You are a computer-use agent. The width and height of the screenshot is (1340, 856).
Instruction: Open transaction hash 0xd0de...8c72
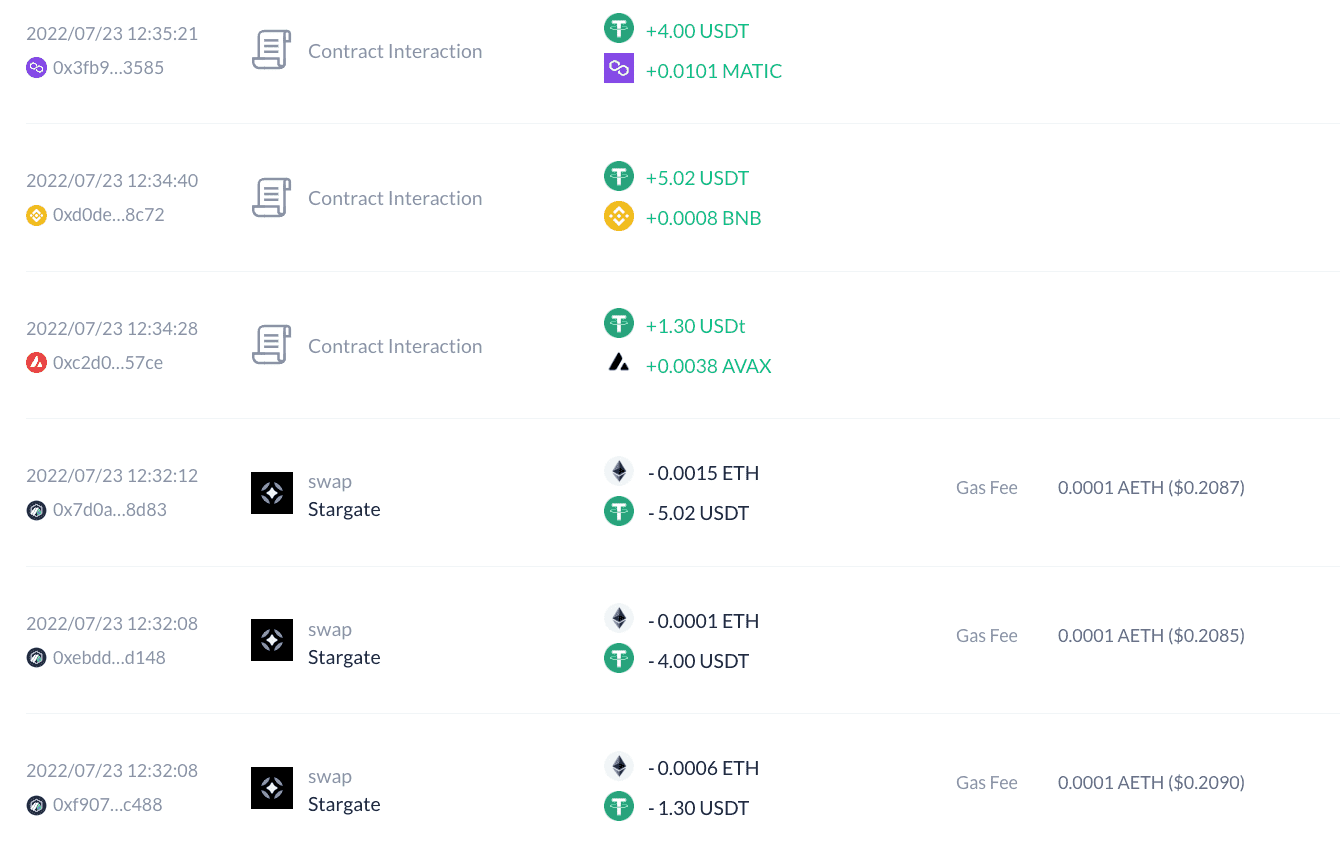pos(108,215)
